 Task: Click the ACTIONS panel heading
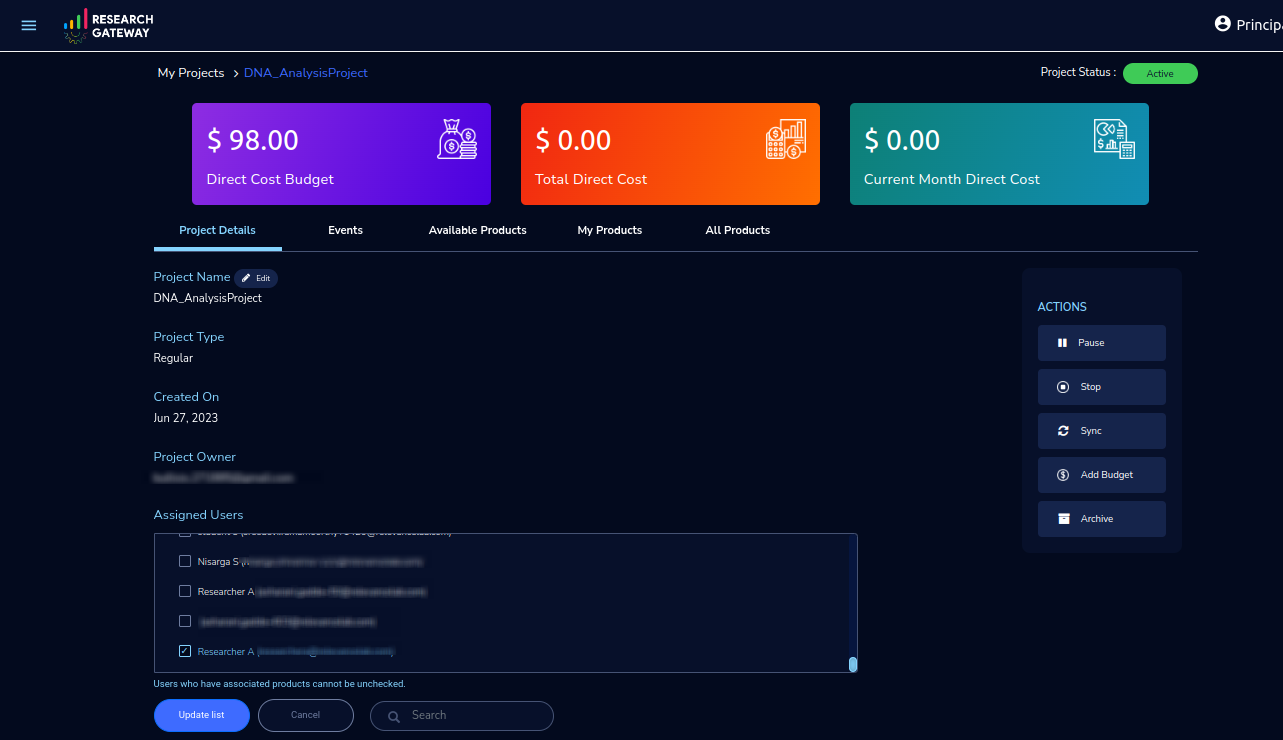pos(1062,307)
